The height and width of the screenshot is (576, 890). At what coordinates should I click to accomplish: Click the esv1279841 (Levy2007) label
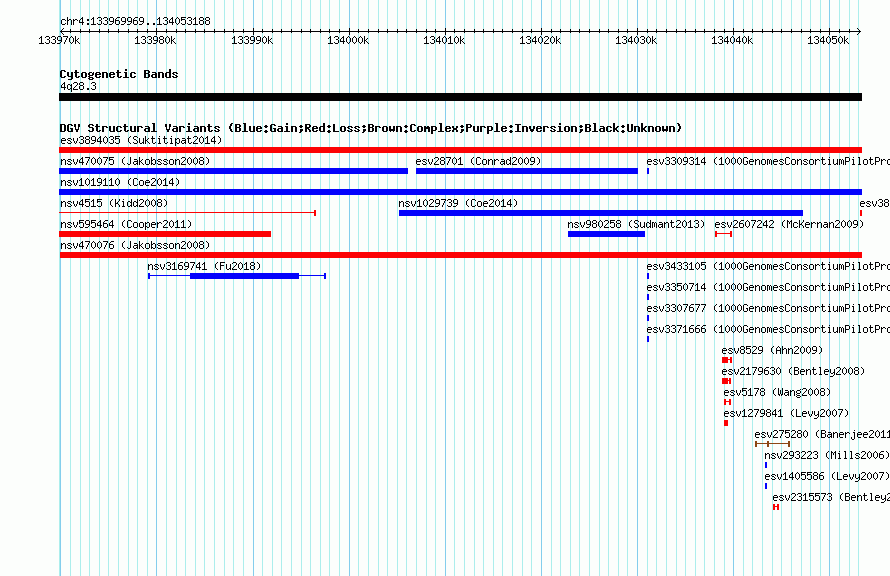[786, 413]
